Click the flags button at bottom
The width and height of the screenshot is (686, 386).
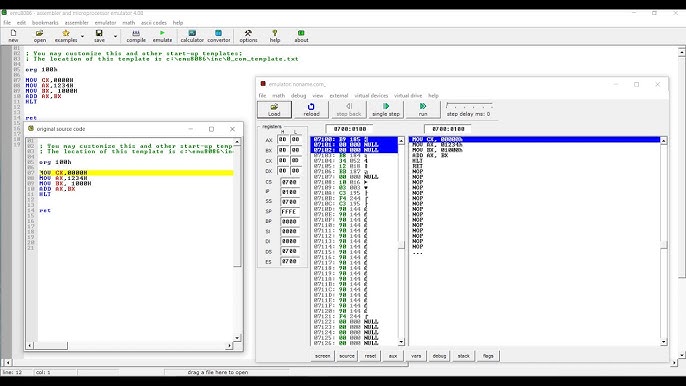click(x=488, y=356)
